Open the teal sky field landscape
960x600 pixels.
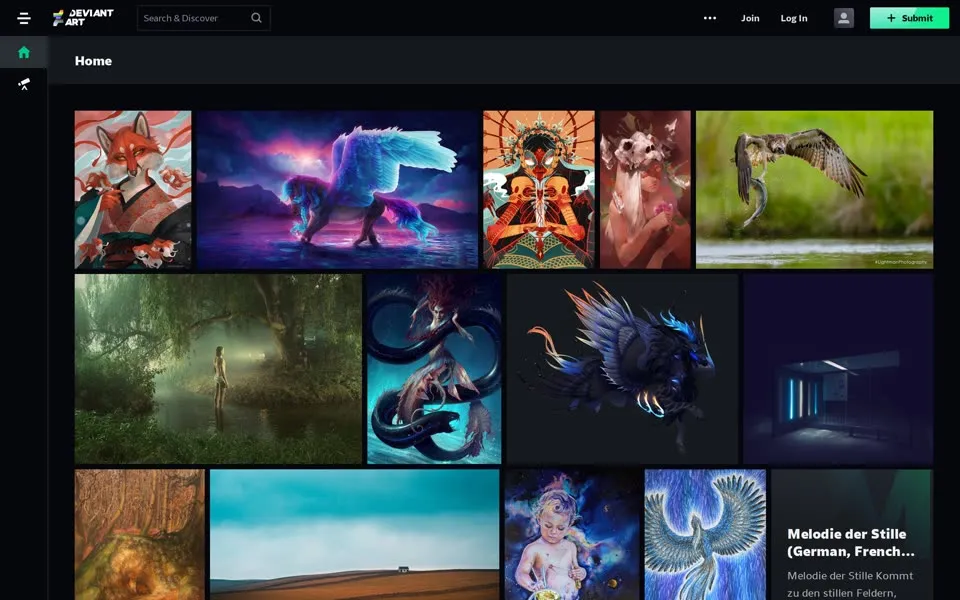(x=354, y=534)
